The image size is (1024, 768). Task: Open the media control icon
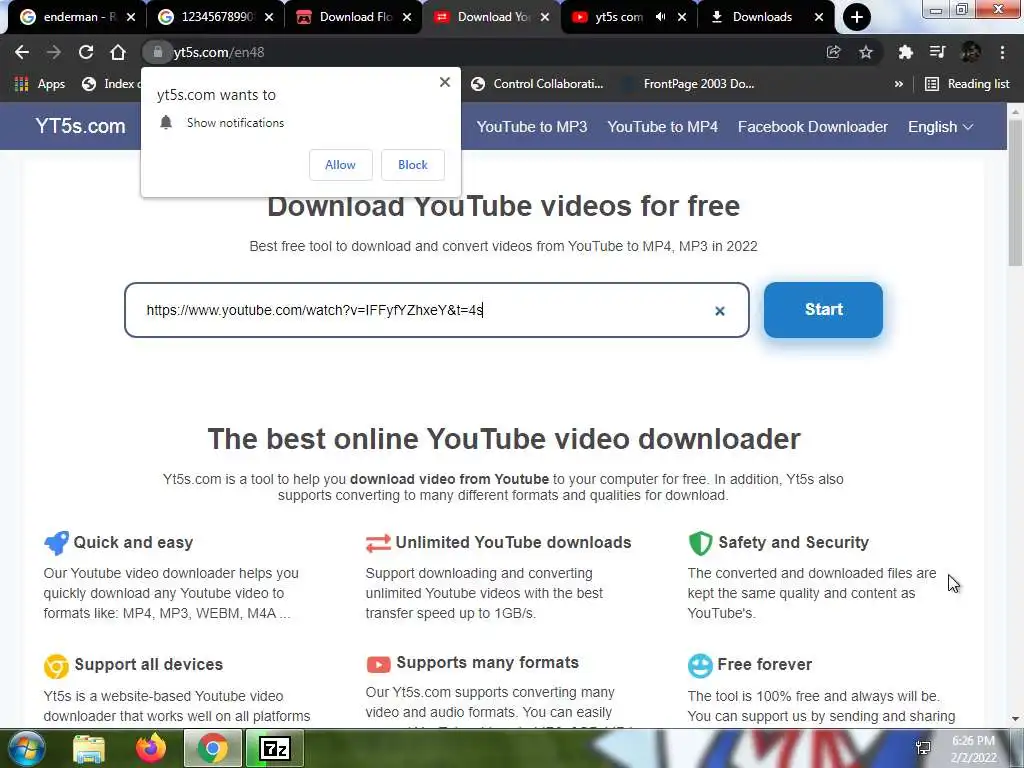937,52
